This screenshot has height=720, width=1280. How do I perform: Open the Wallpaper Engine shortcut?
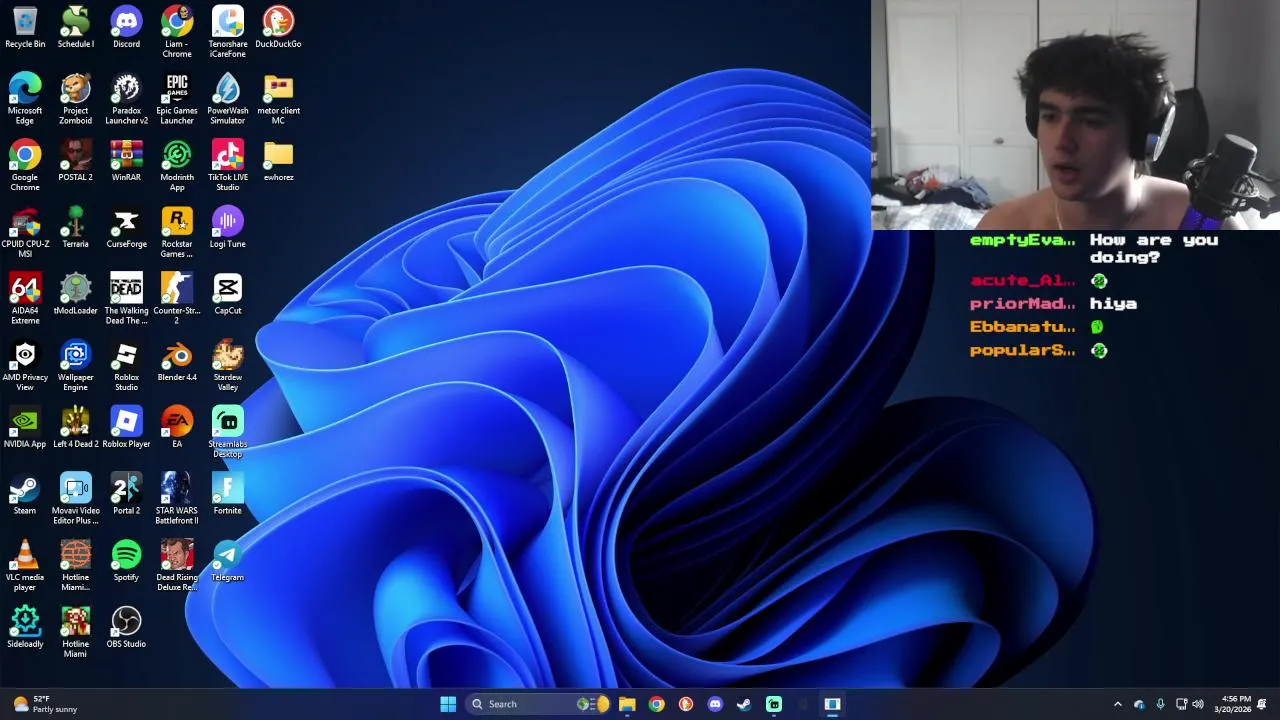[75, 366]
